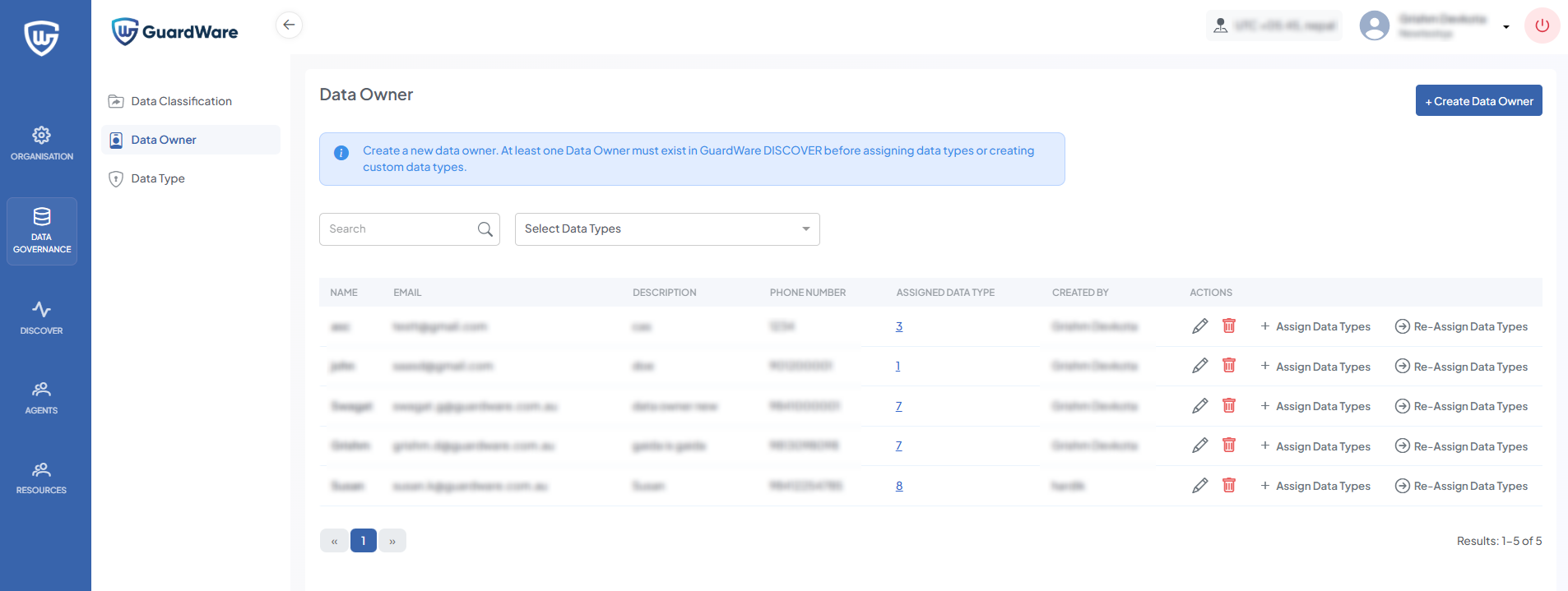1568x591 pixels.
Task: Open the timezone selector in header
Action: pos(1273,25)
